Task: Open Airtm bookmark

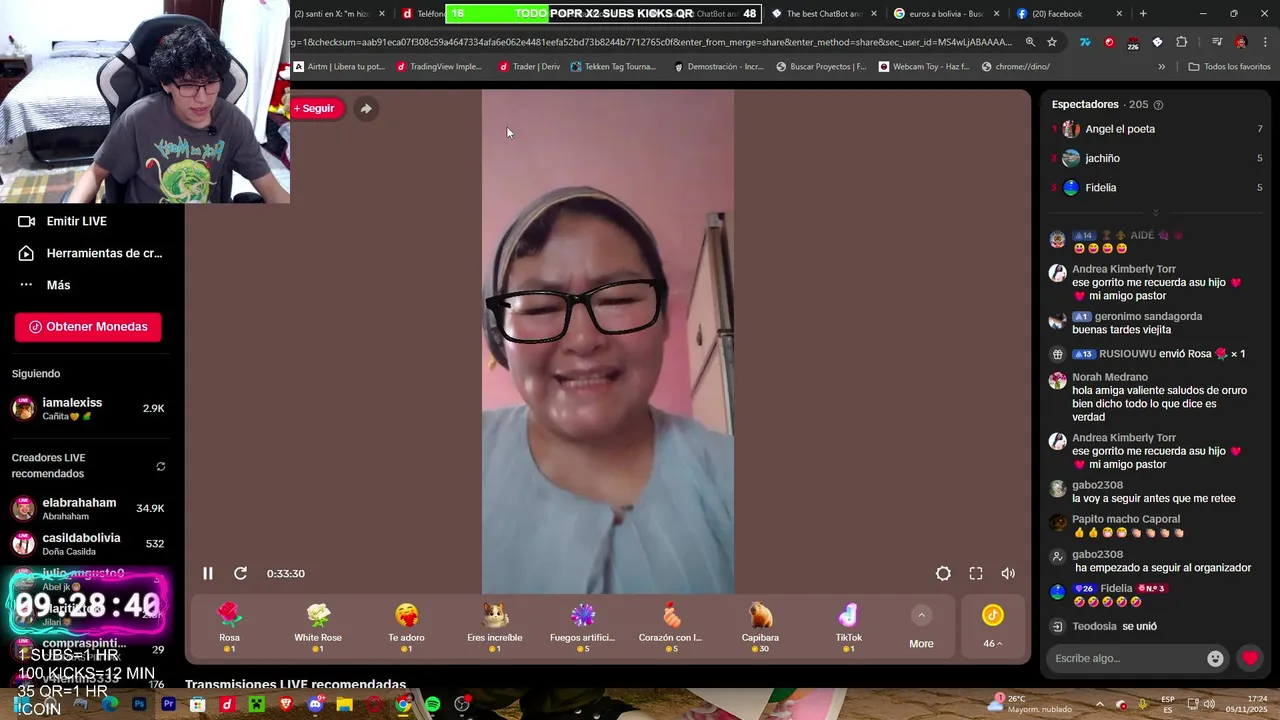Action: coord(340,67)
